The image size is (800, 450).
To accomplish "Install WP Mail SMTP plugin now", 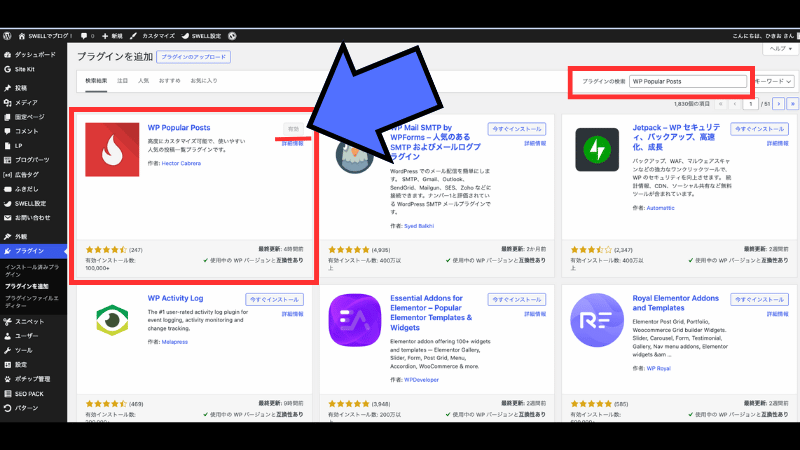I will 517,129.
